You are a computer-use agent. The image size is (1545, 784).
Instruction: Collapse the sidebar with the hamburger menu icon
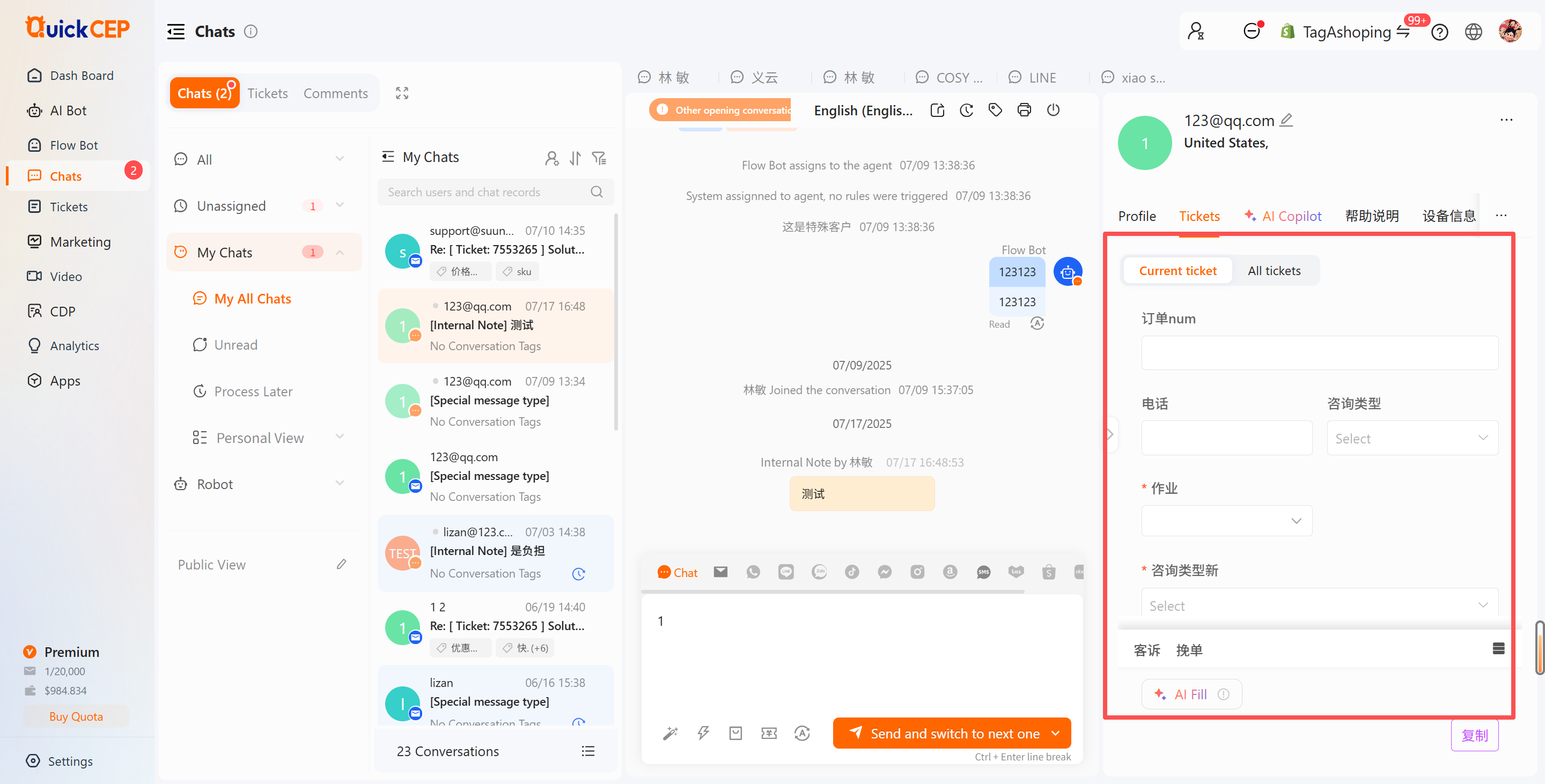(x=176, y=32)
